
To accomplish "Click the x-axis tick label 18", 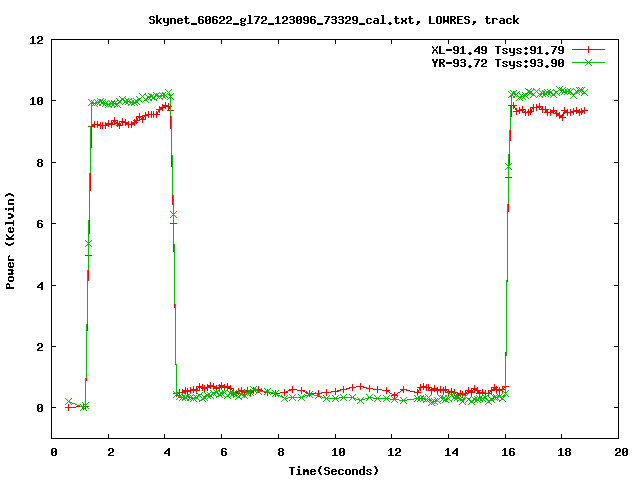I will coord(564,452).
